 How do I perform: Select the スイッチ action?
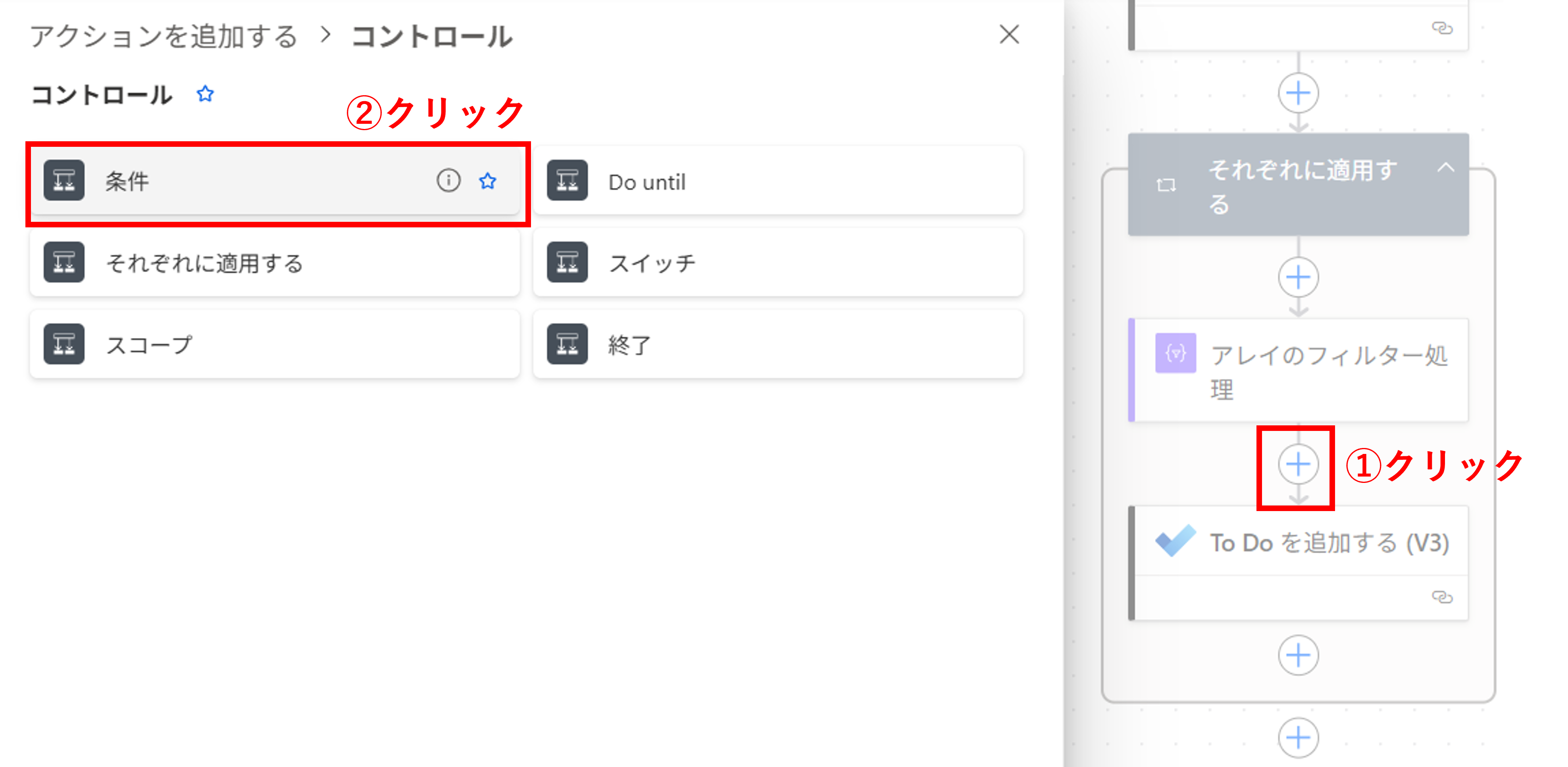778,262
